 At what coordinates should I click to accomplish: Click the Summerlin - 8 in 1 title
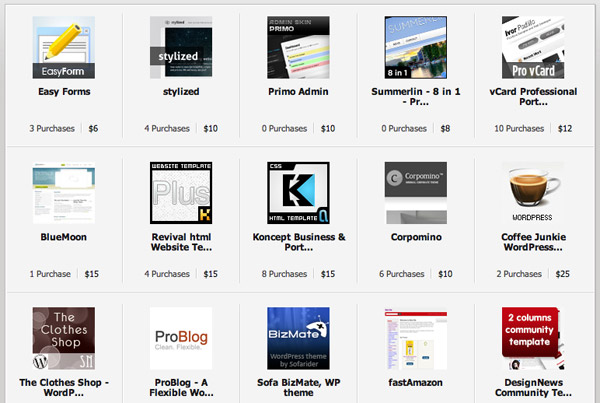tap(416, 96)
